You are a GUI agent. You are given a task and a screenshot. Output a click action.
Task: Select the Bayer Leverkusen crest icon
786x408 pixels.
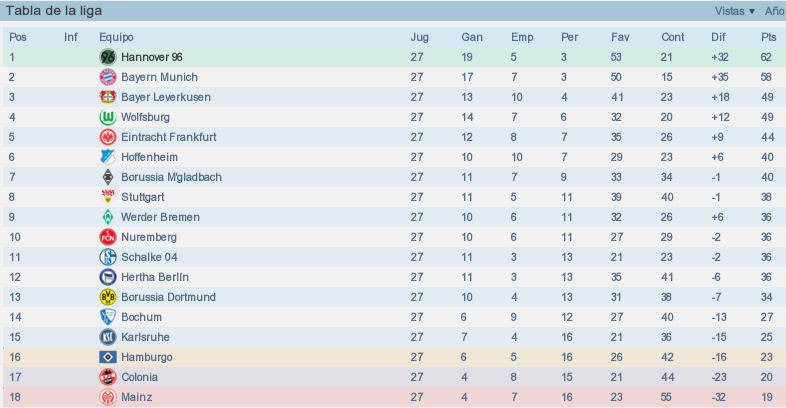click(x=108, y=97)
